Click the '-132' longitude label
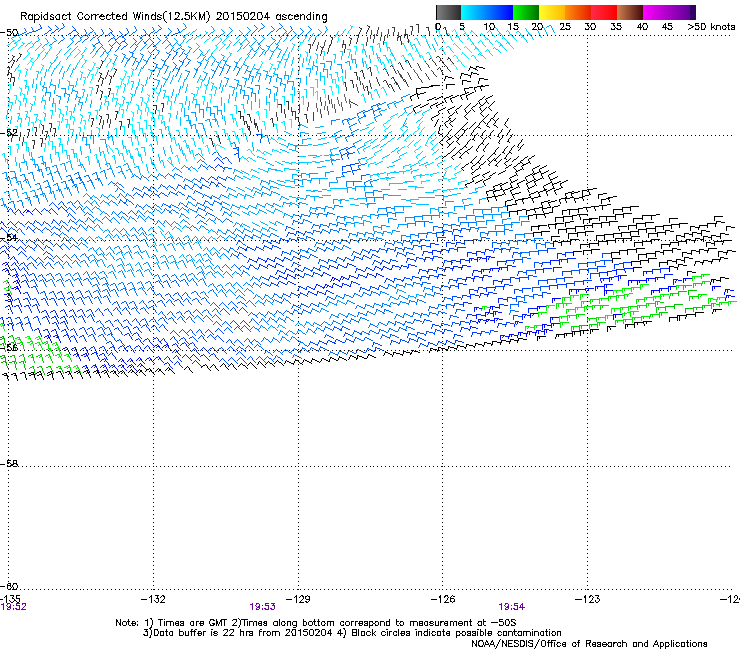 153,599
